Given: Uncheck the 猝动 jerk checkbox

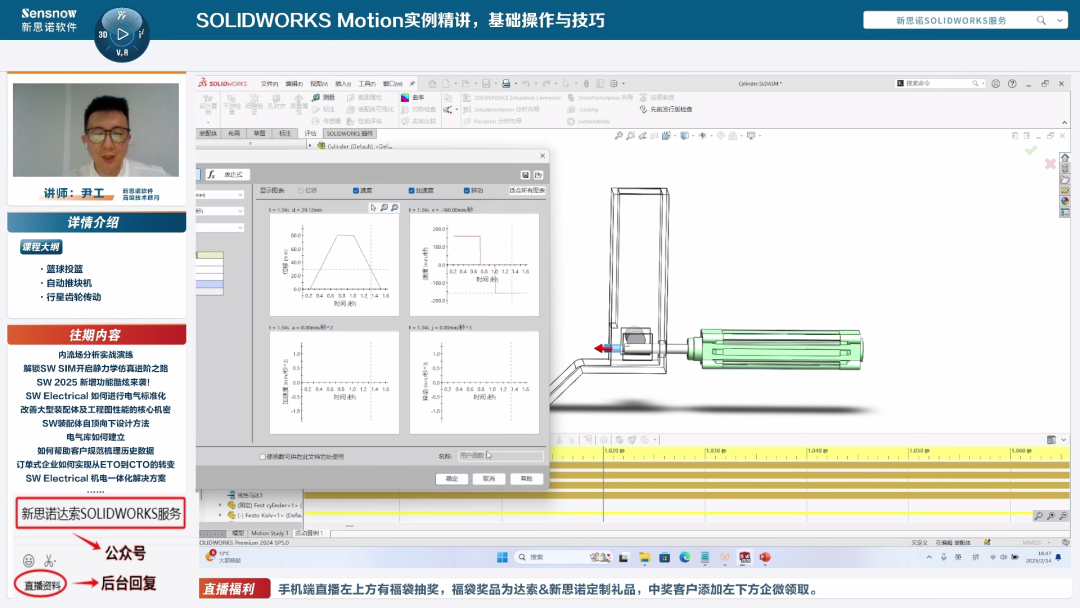Looking at the screenshot, I should (467, 190).
